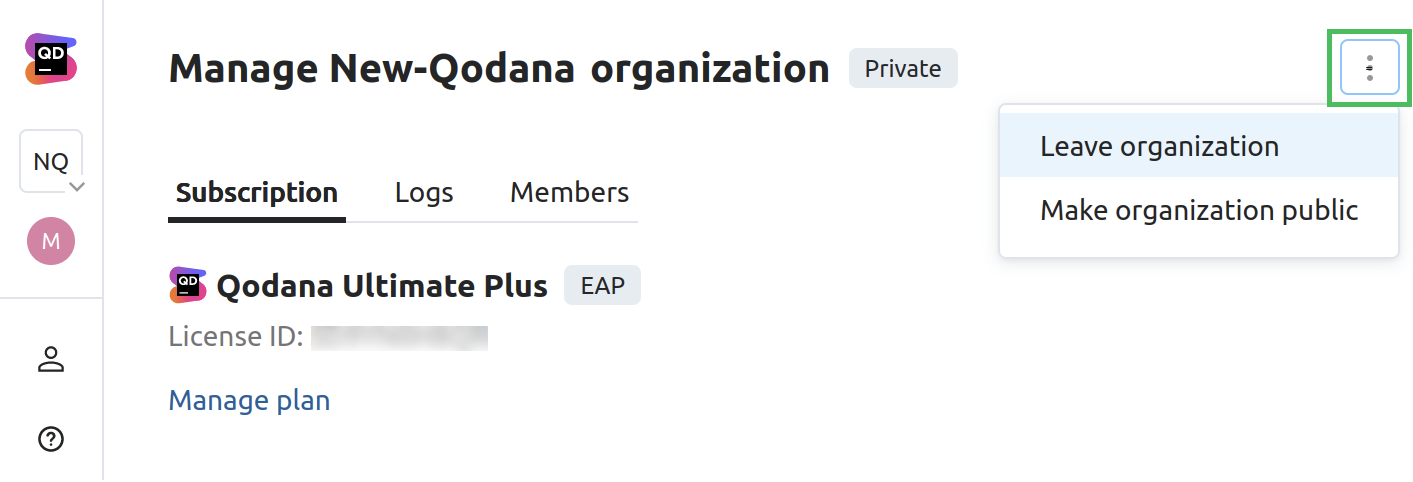
Task: Click the Qodana logo in the sidebar
Action: pos(51,58)
